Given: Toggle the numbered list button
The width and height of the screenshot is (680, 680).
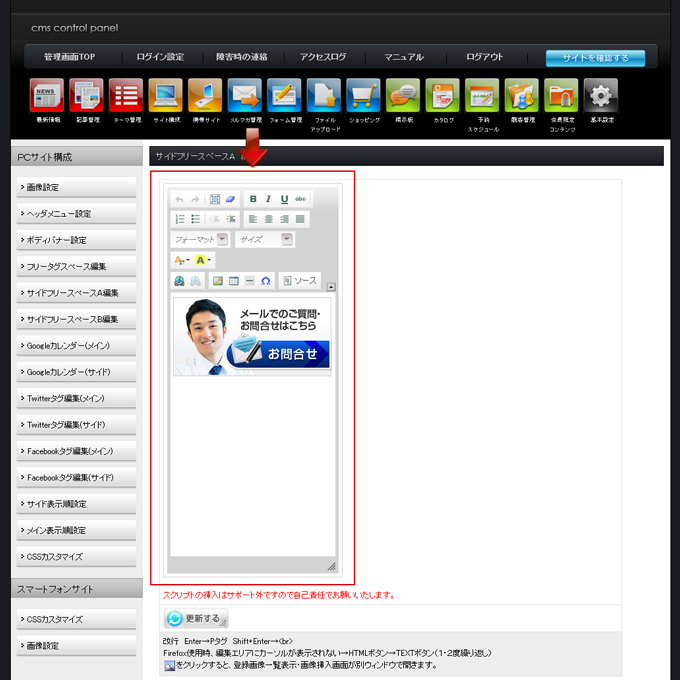Looking at the screenshot, I should tap(180, 219).
